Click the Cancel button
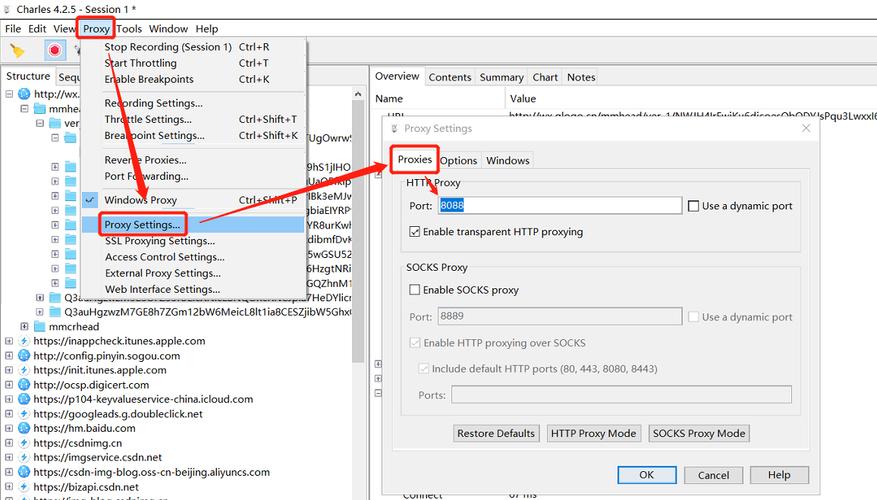877x500 pixels. (x=713, y=475)
